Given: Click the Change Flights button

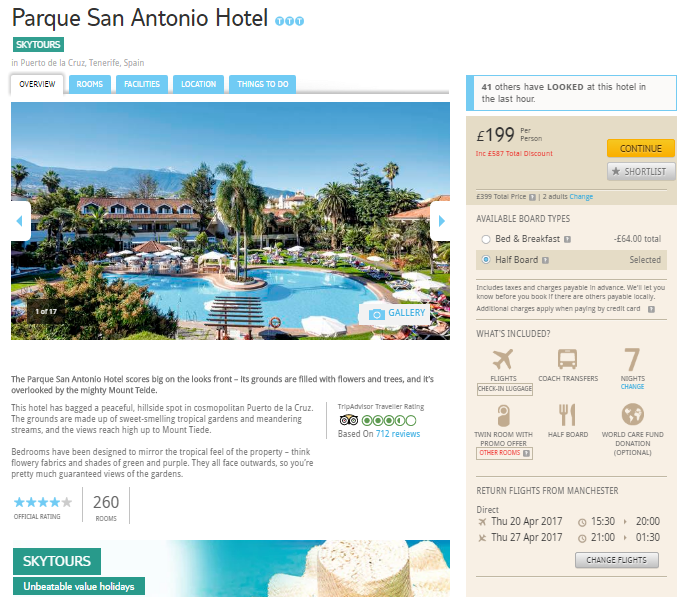Looking at the screenshot, I should tap(616, 560).
